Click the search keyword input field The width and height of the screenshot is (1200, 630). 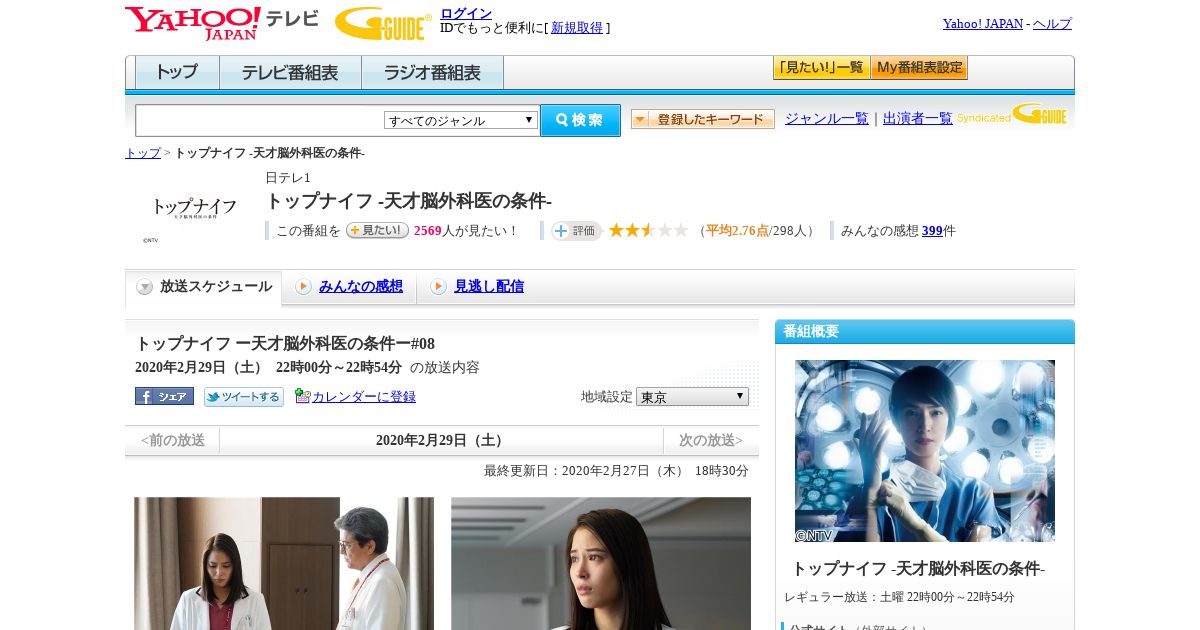coord(259,120)
